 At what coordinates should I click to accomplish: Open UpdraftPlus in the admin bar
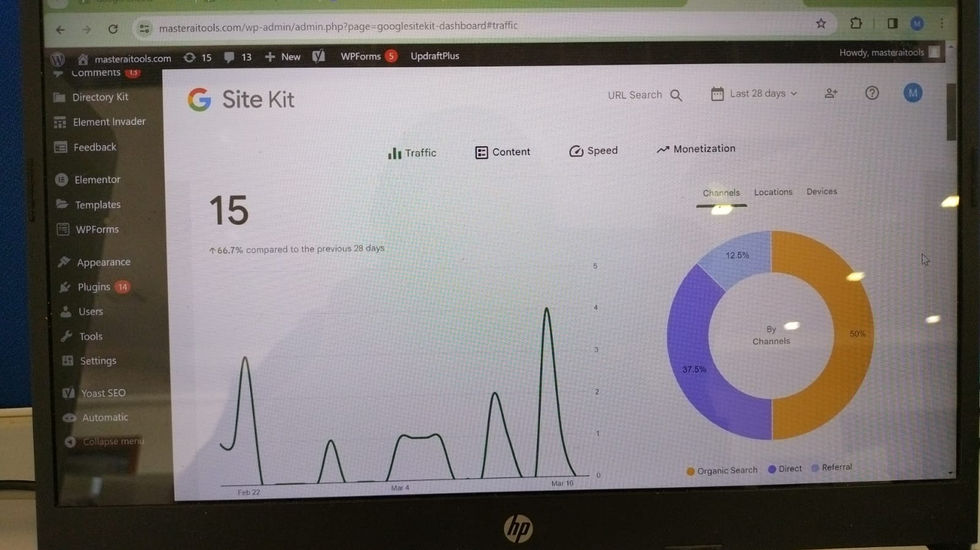[435, 56]
